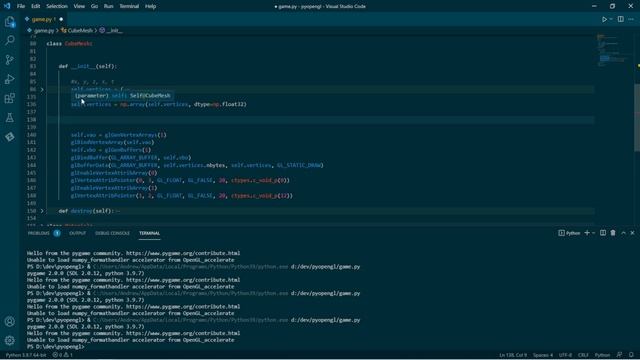Viewport: 640px width, 360px height.
Task: Switch to the Output panel tab
Action: click(78, 233)
